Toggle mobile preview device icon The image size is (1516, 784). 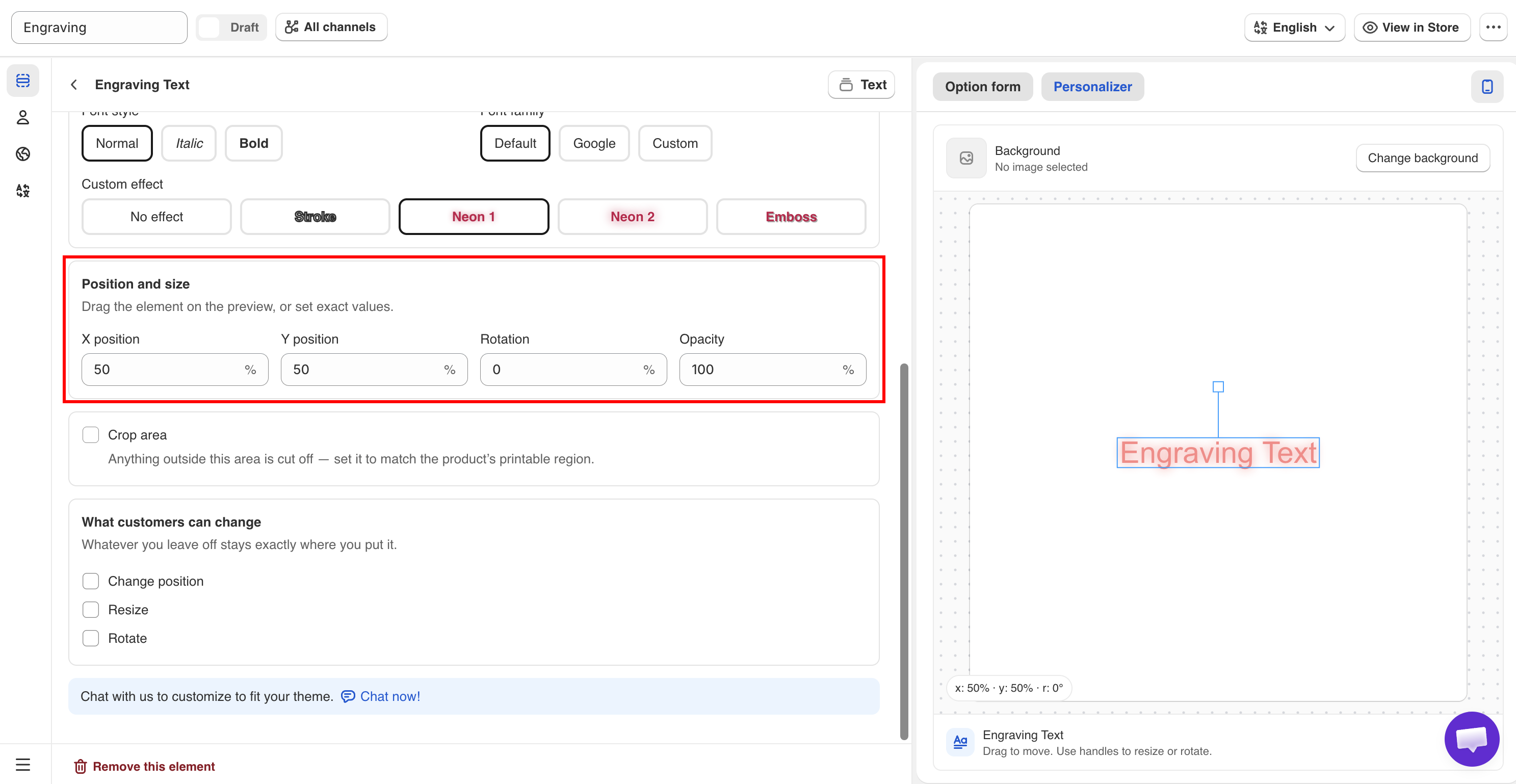tap(1486, 87)
